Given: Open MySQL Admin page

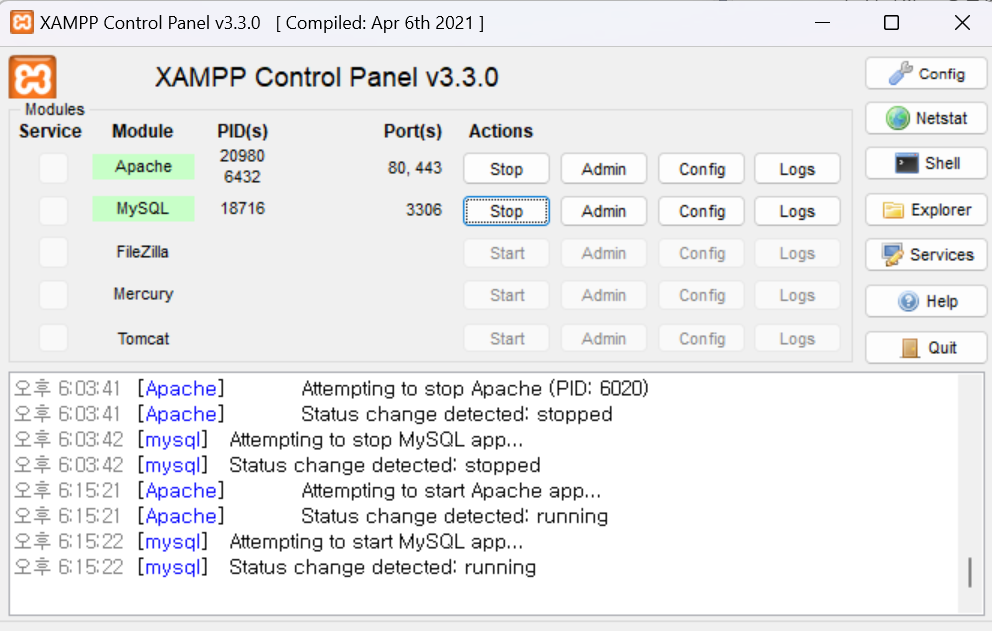Looking at the screenshot, I should [x=604, y=211].
